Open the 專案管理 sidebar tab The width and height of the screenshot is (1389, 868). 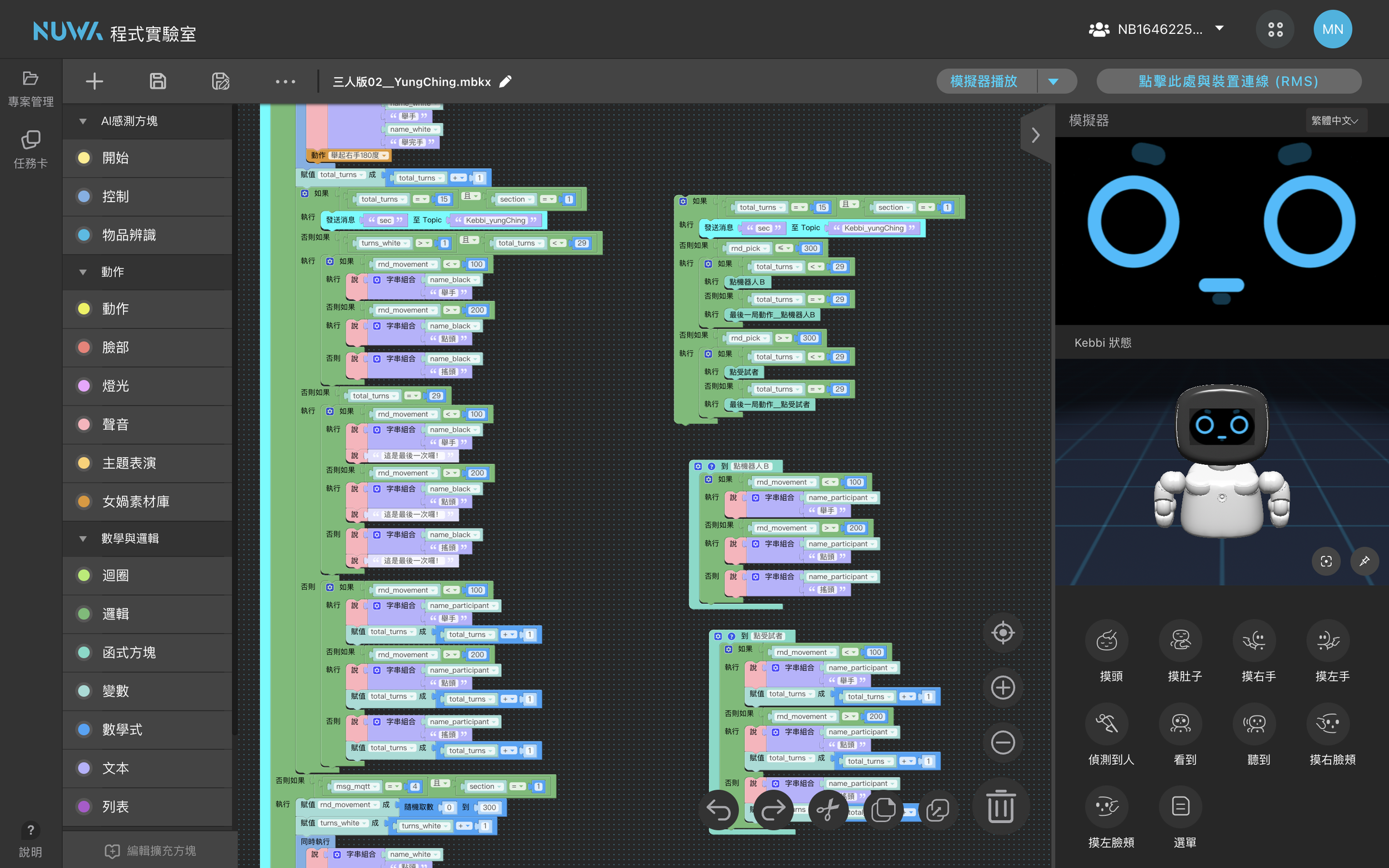(31, 88)
